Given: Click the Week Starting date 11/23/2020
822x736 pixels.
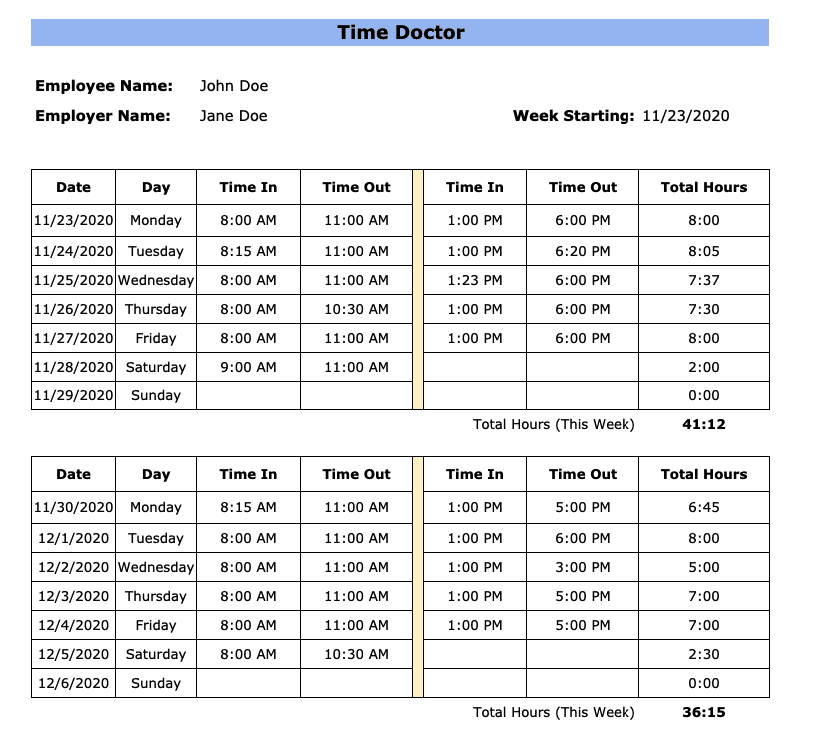Looking at the screenshot, I should (x=685, y=116).
